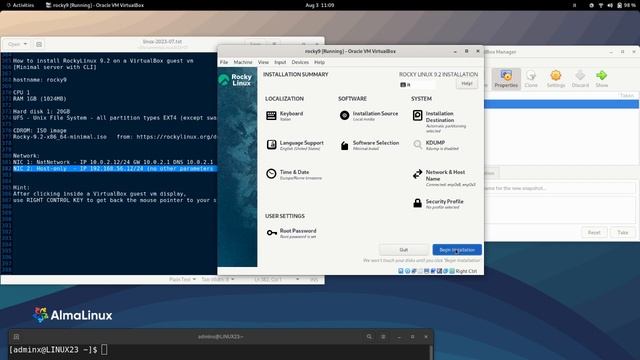
Task: Click Help! button in installer
Action: (x=467, y=83)
